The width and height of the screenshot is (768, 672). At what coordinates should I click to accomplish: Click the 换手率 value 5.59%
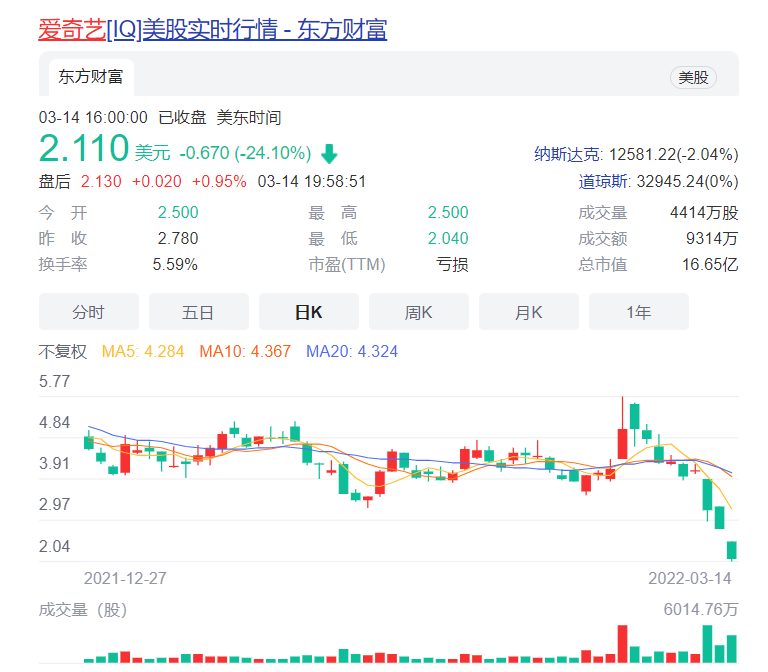(x=175, y=264)
